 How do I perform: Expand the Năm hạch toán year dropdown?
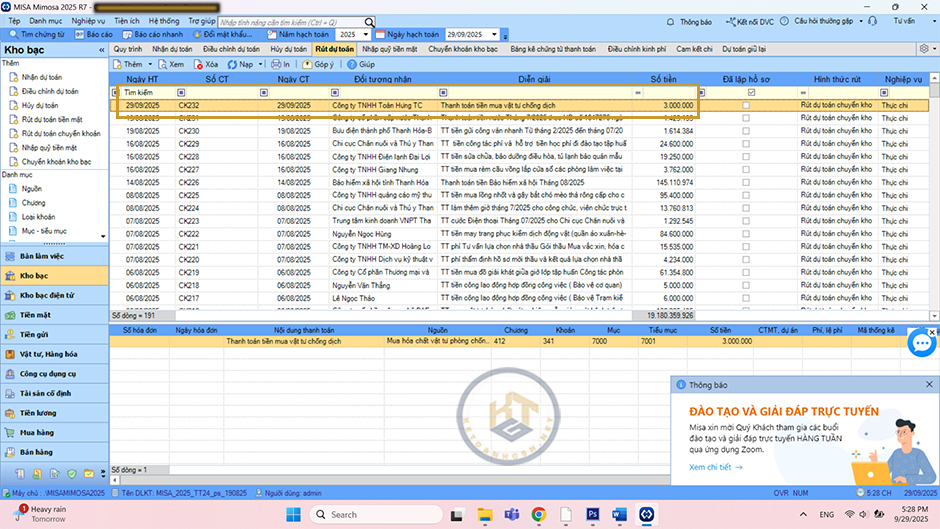(x=367, y=34)
